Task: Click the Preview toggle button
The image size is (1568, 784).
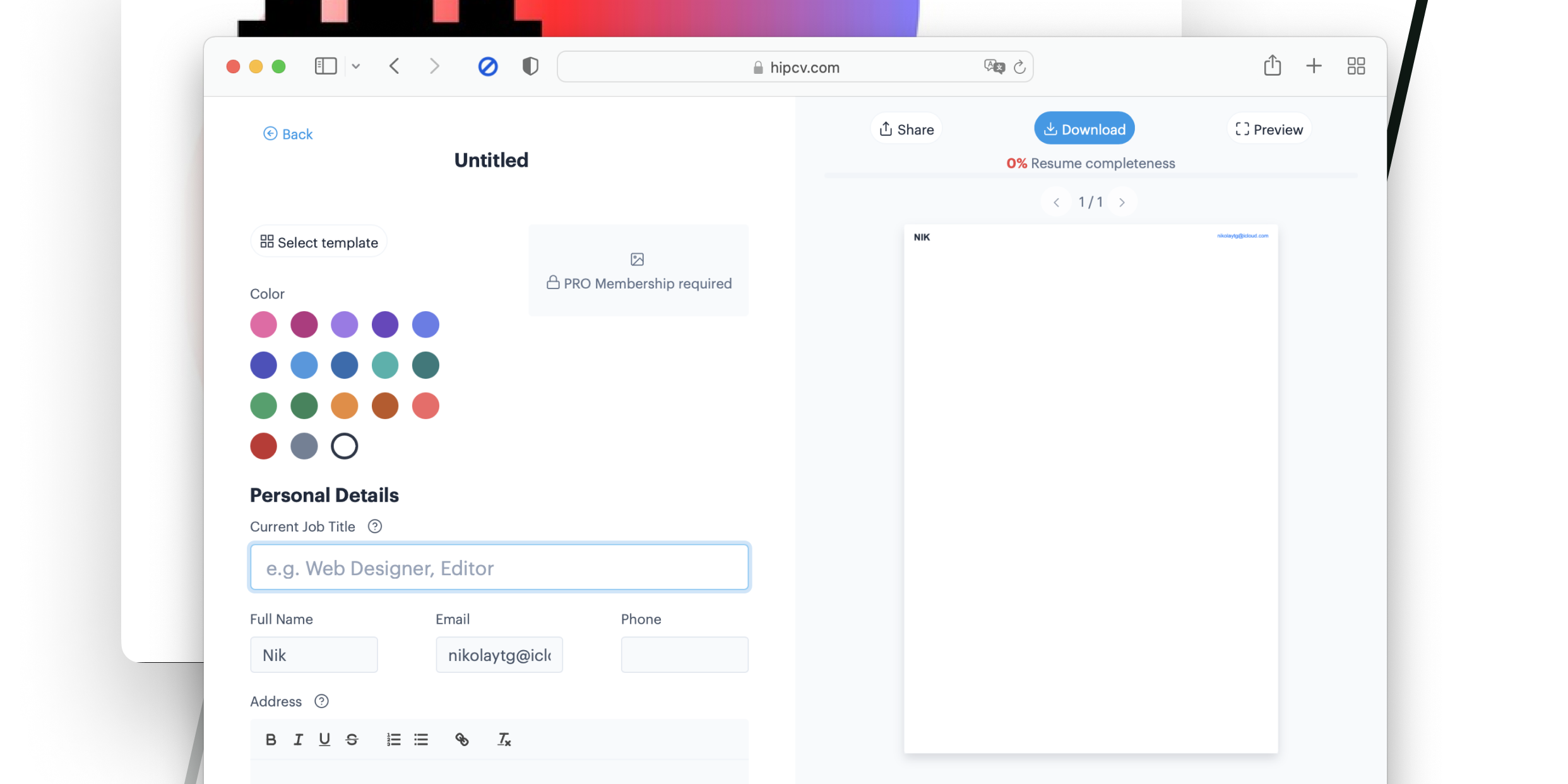Action: coord(1270,129)
